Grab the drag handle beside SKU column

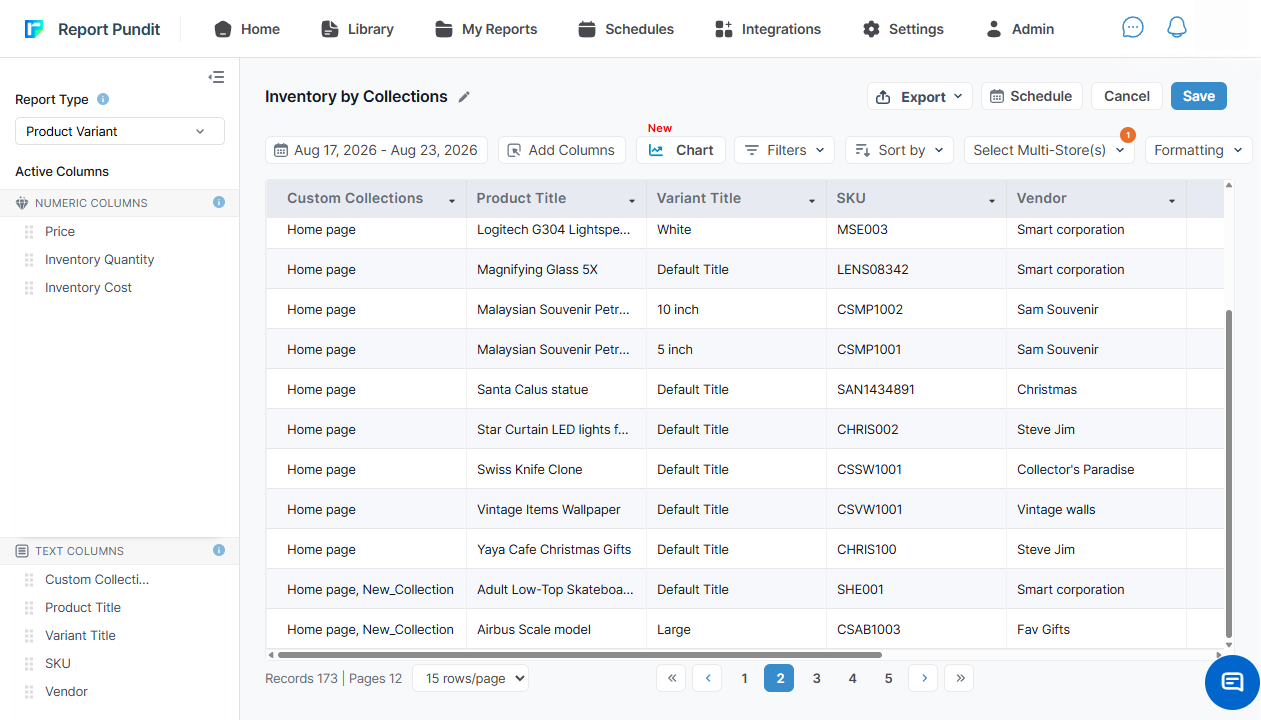(29, 663)
